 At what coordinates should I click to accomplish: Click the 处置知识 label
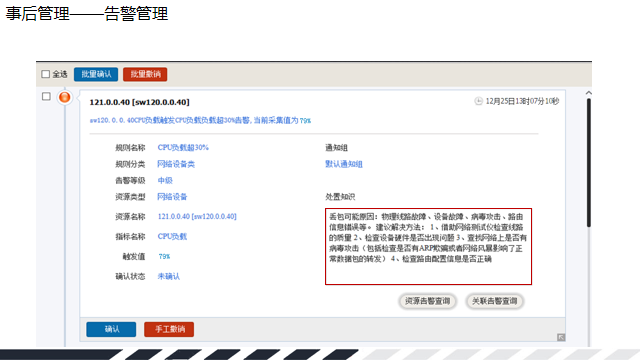(x=340, y=197)
